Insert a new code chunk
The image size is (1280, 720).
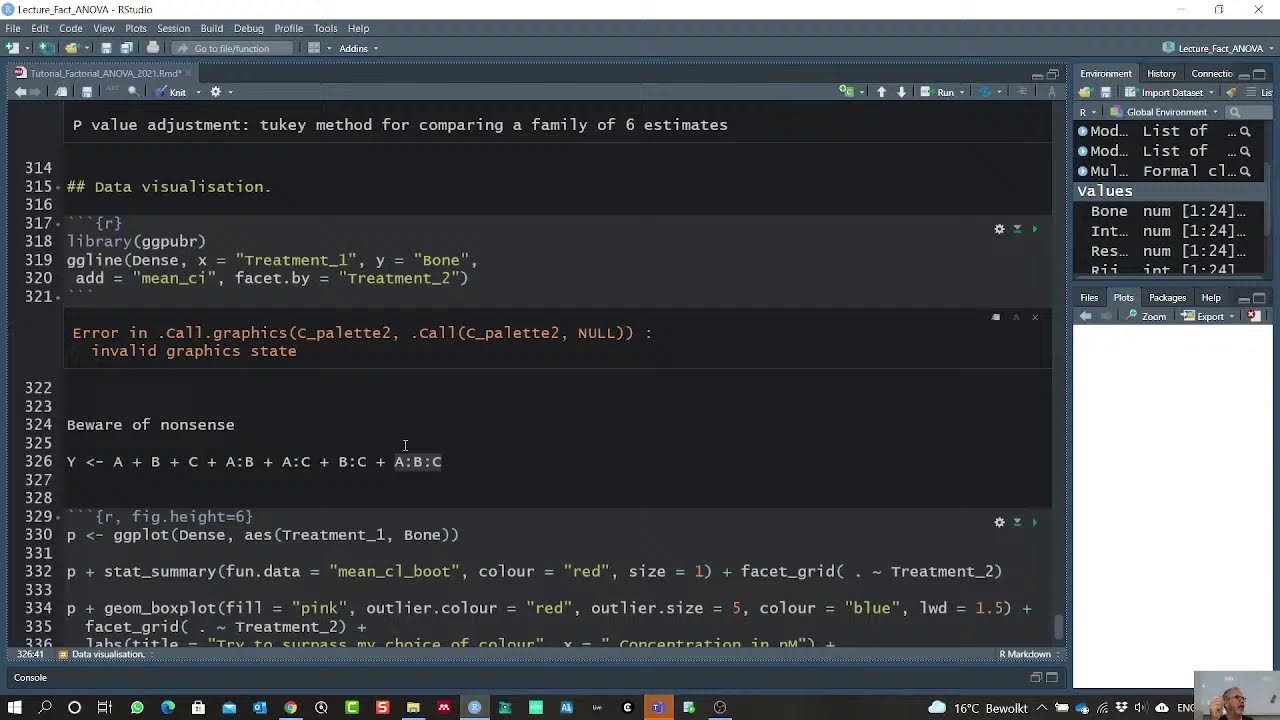pyautogui.click(x=847, y=92)
